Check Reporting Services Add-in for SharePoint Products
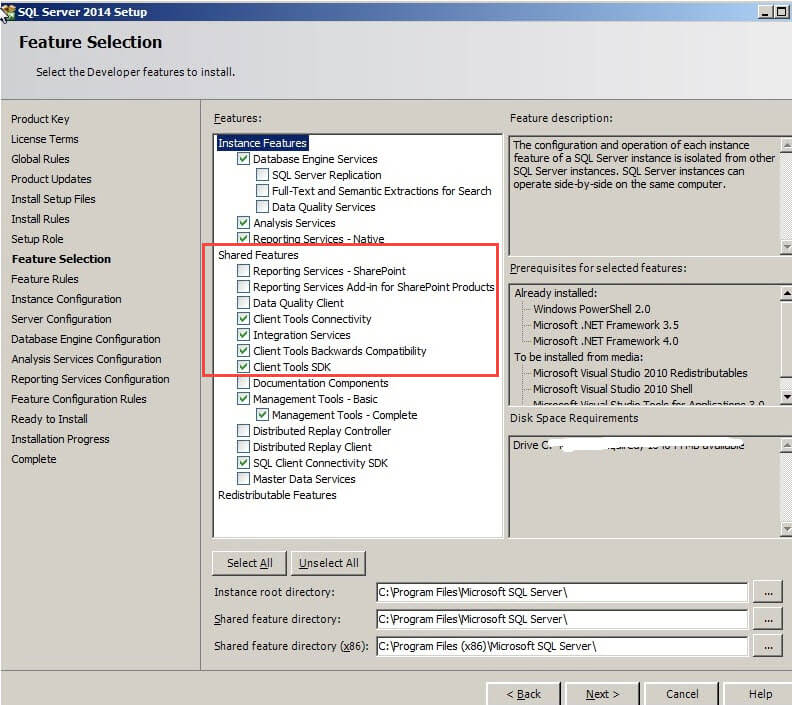792x705 pixels. (x=243, y=287)
